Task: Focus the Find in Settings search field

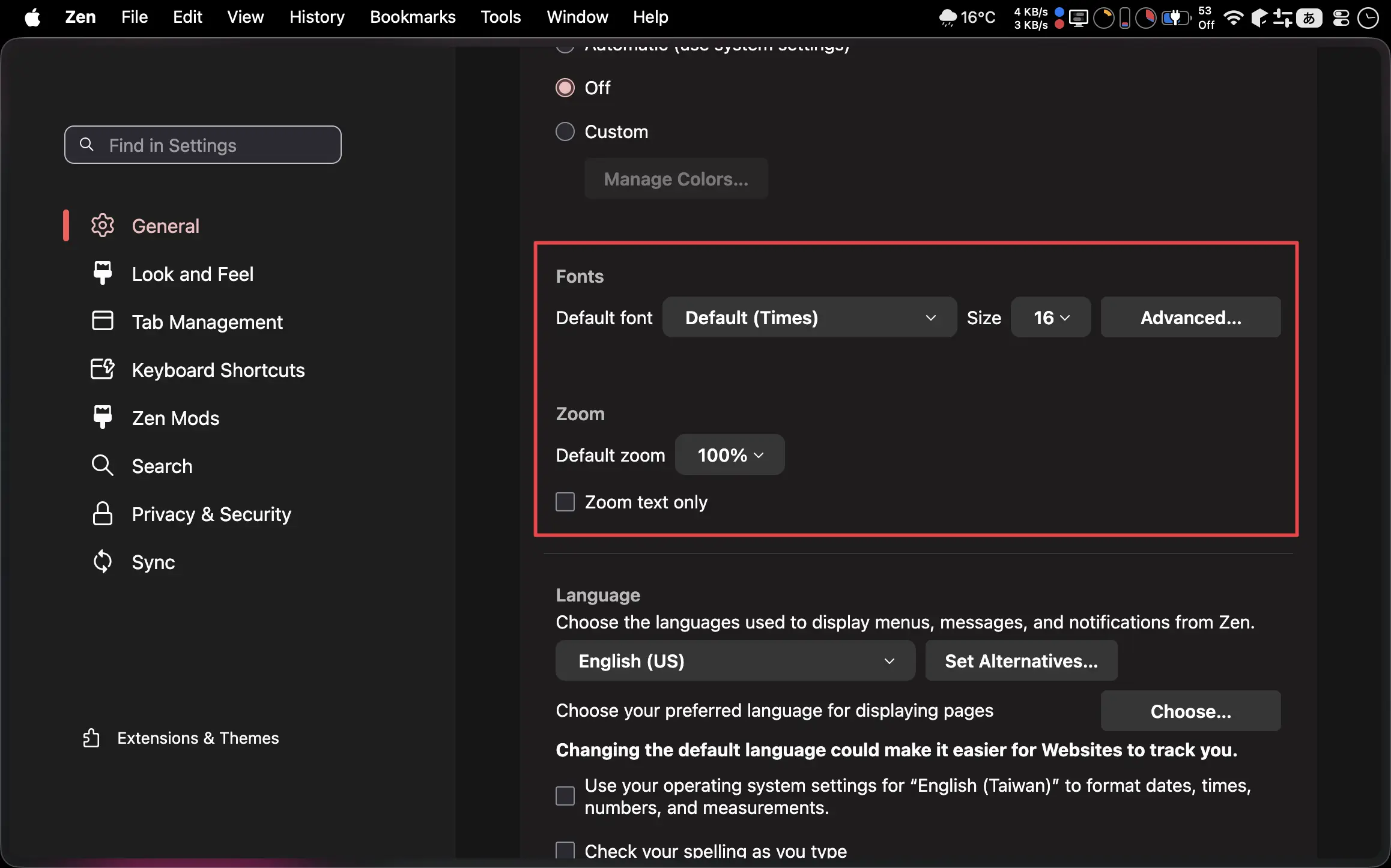Action: (x=203, y=145)
